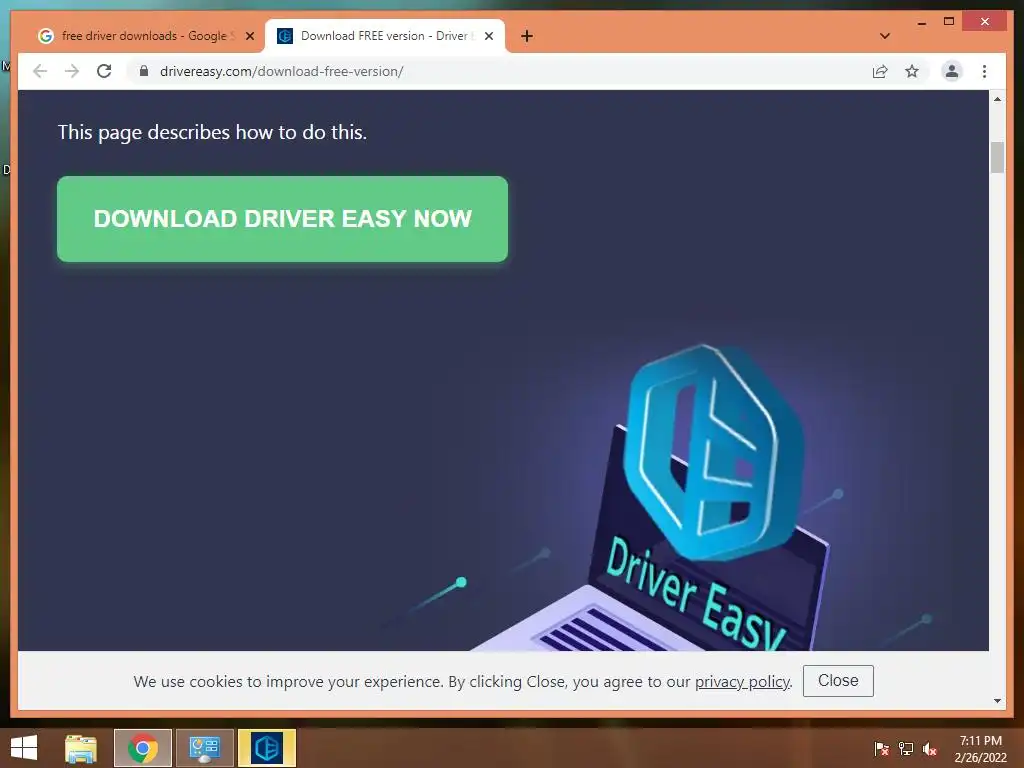Click 'This page describes how to do this.' text
Viewport: 1024px width, 768px height.
(212, 133)
